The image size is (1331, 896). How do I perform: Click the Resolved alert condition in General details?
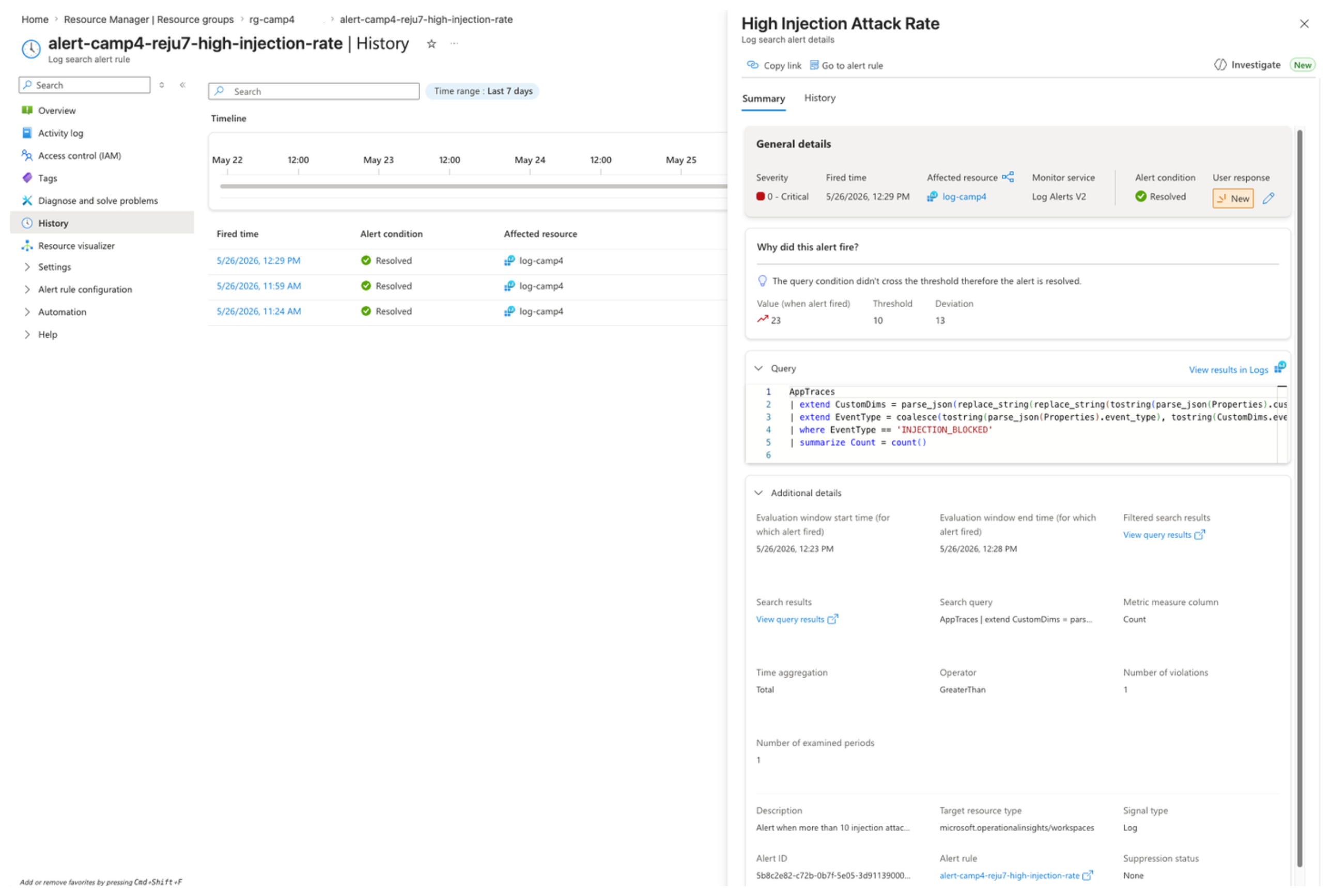click(1160, 197)
